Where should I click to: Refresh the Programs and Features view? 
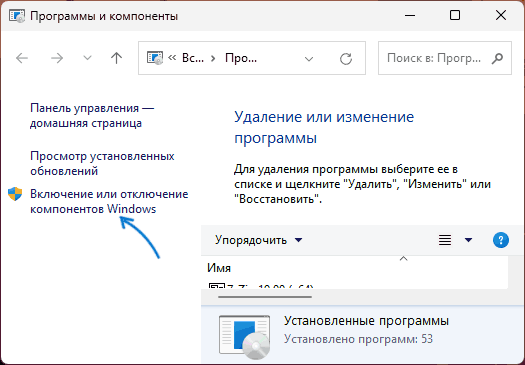(x=346, y=59)
